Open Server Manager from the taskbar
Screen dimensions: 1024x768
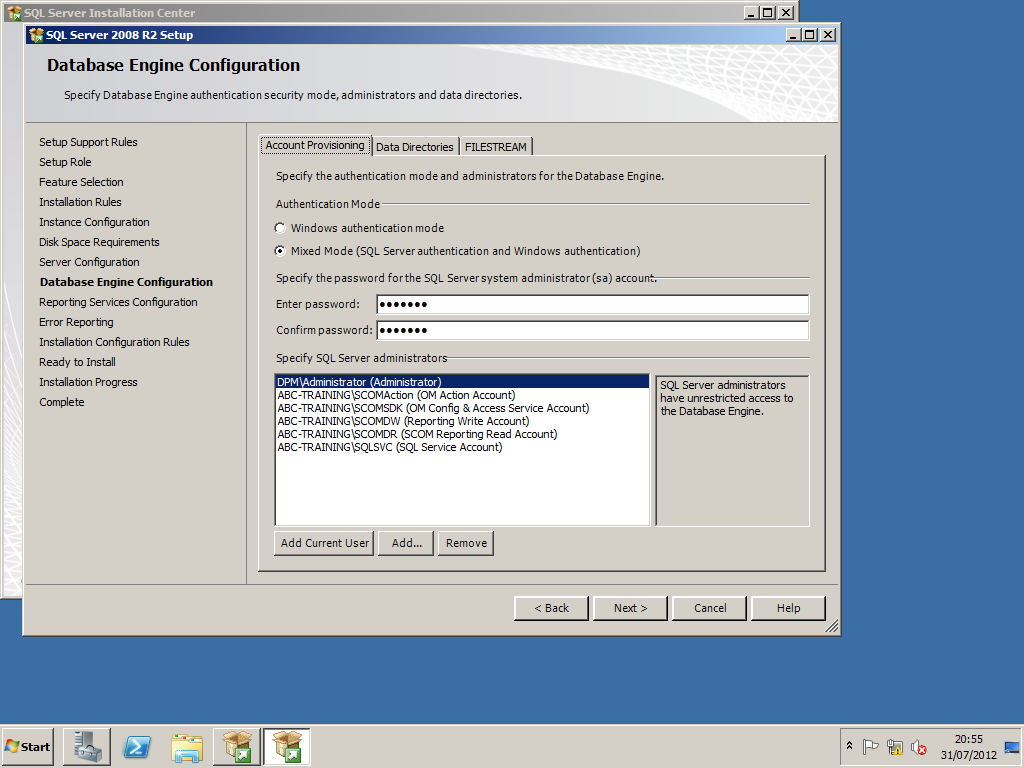[x=87, y=746]
